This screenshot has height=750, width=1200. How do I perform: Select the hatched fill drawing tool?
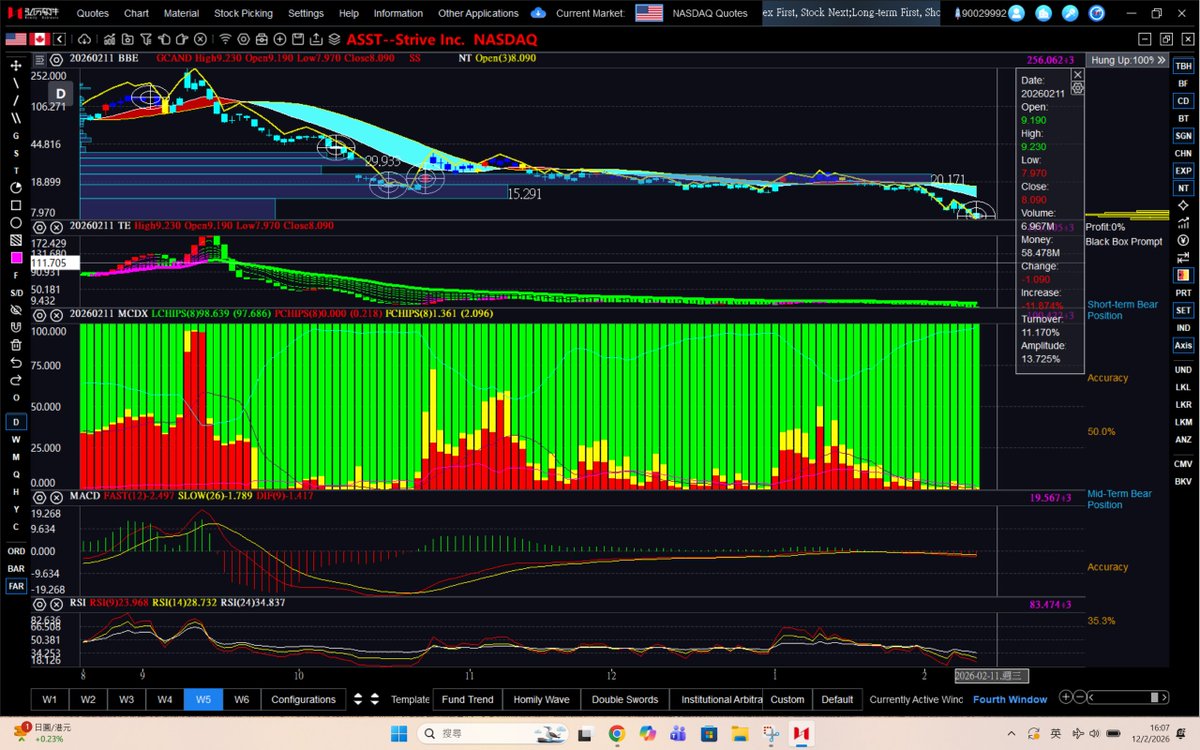(x=16, y=240)
